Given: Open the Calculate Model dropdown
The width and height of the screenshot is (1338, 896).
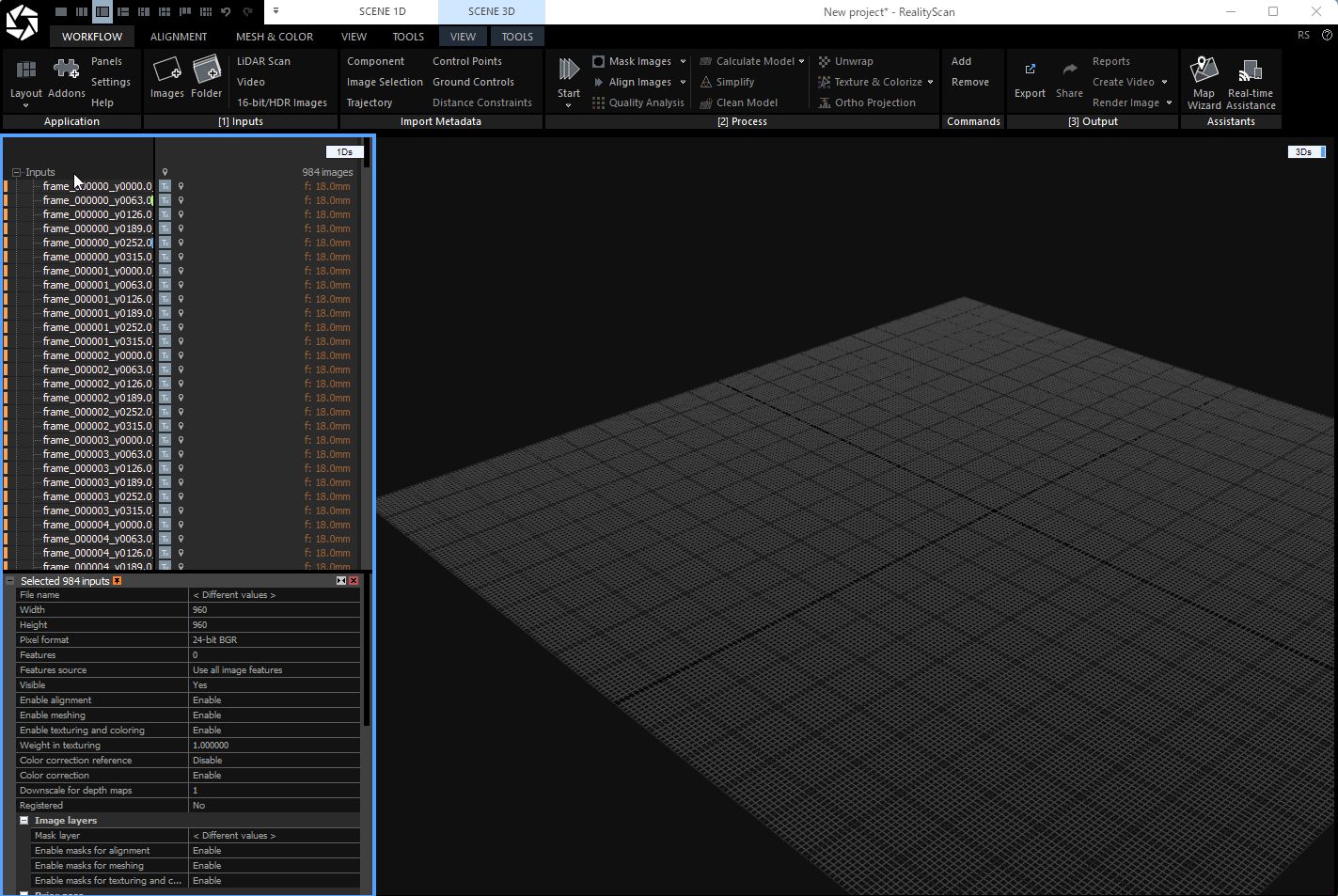Looking at the screenshot, I should [x=800, y=60].
